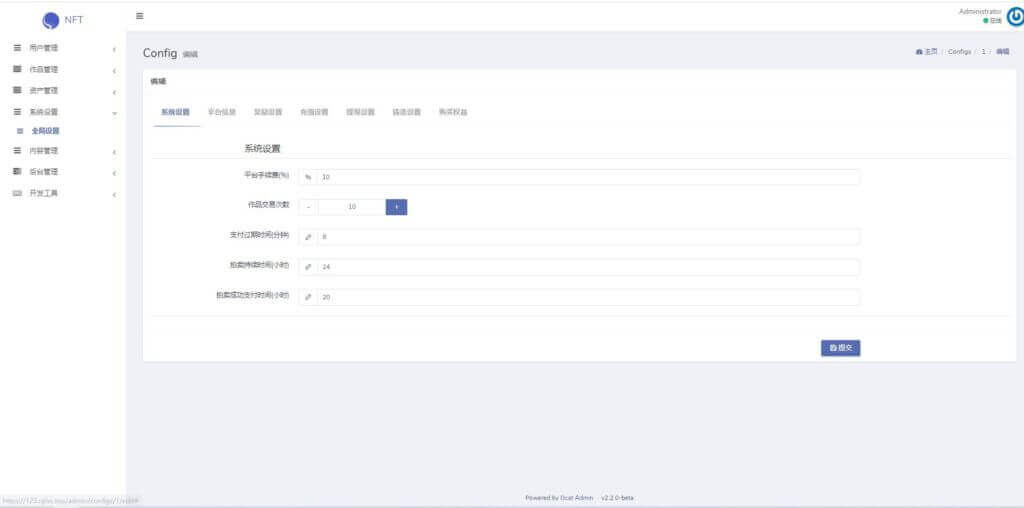Image resolution: width=1024 pixels, height=508 pixels.
Task: Expand 作品管理 using its chevron arrow
Action: point(114,71)
